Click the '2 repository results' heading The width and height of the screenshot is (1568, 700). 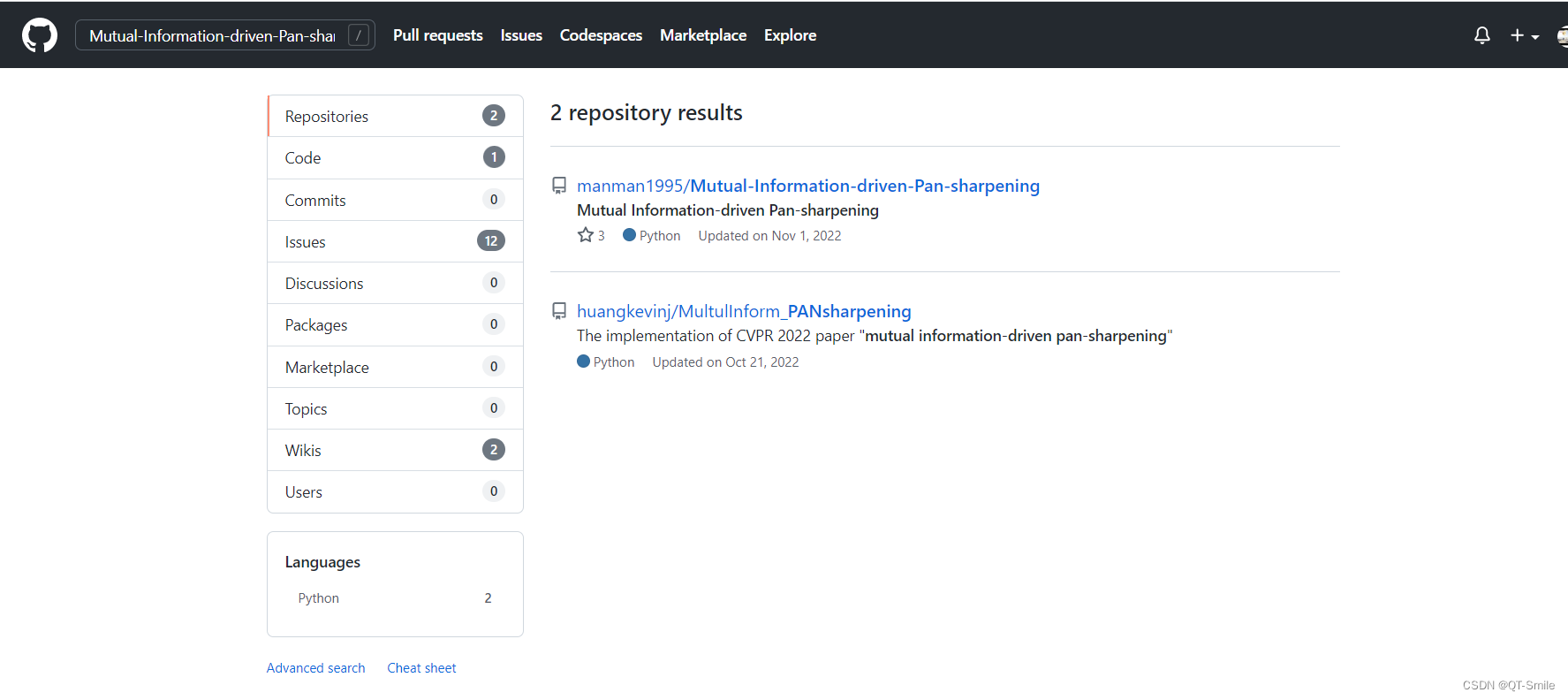[x=647, y=113]
